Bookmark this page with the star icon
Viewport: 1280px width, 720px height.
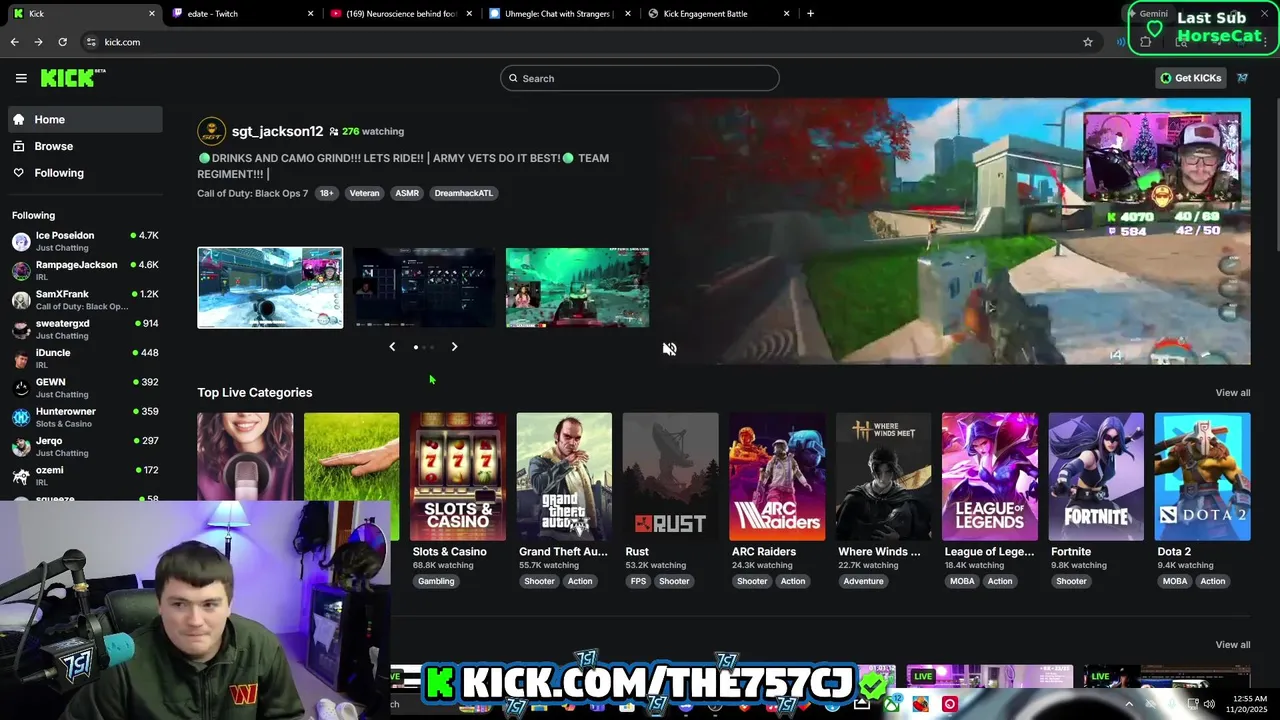pos(1088,42)
